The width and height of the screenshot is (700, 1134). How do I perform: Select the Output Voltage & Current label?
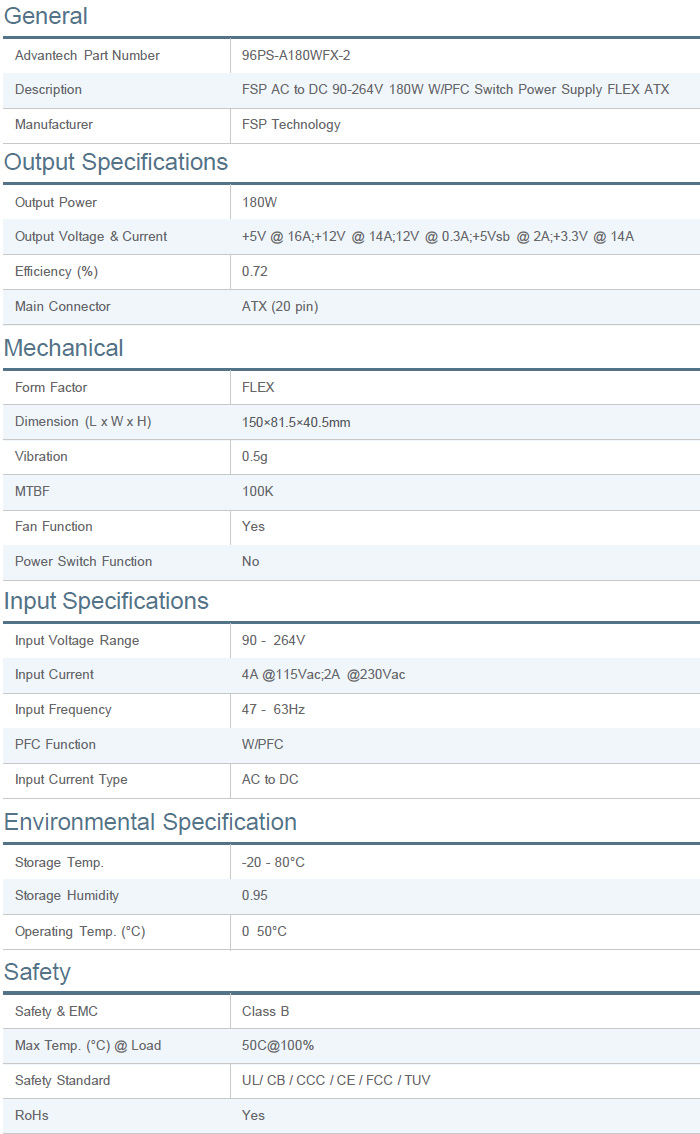[x=91, y=237]
